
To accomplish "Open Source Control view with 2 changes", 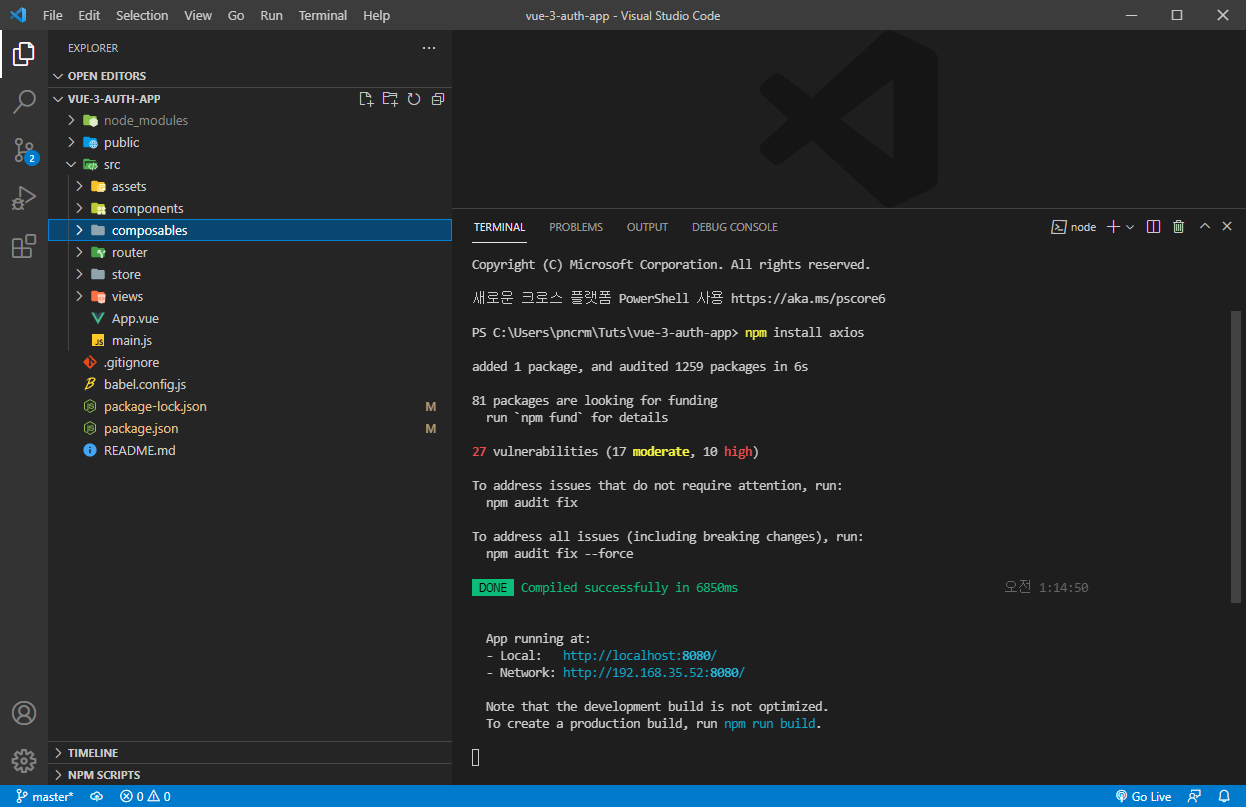I will pyautogui.click(x=24, y=150).
